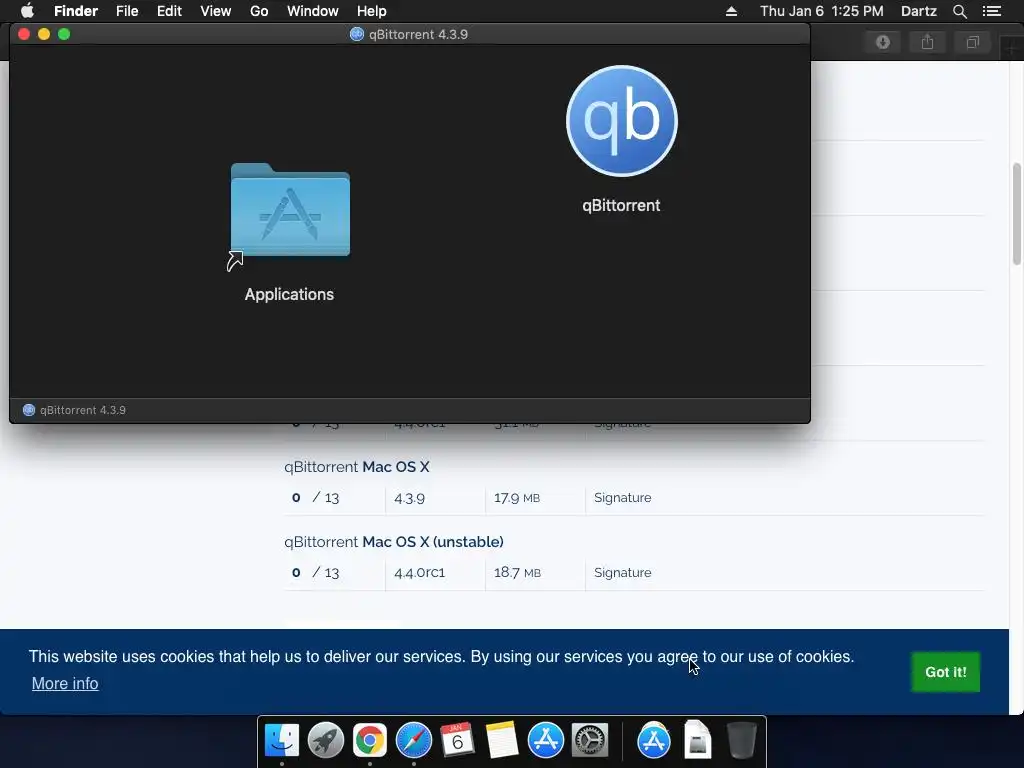The image size is (1024, 768).
Task: Open the Trash from the Dock
Action: [741, 741]
